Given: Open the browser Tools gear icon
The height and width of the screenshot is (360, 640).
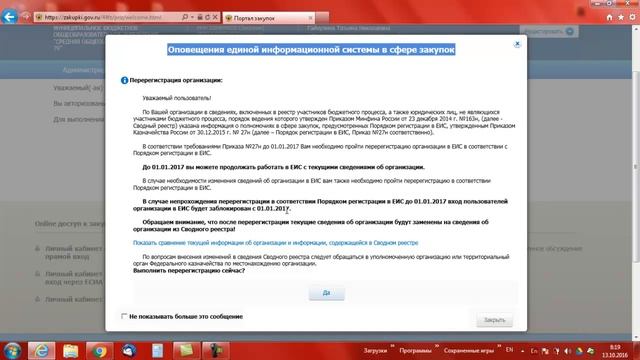Looking at the screenshot, I should 632,17.
